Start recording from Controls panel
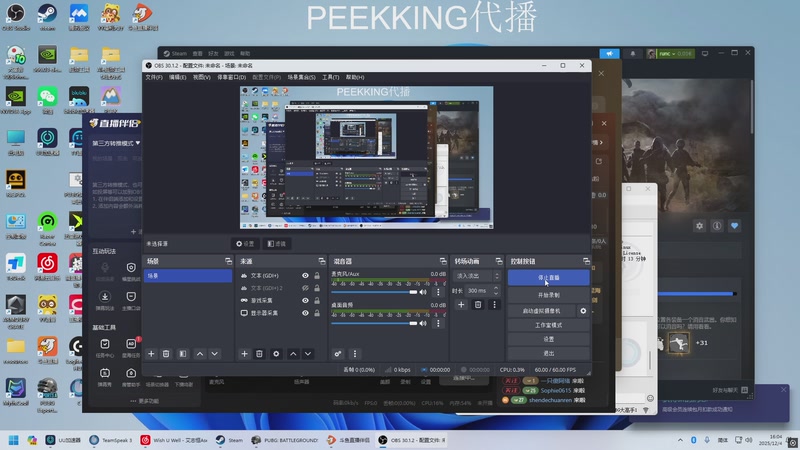 click(548, 295)
